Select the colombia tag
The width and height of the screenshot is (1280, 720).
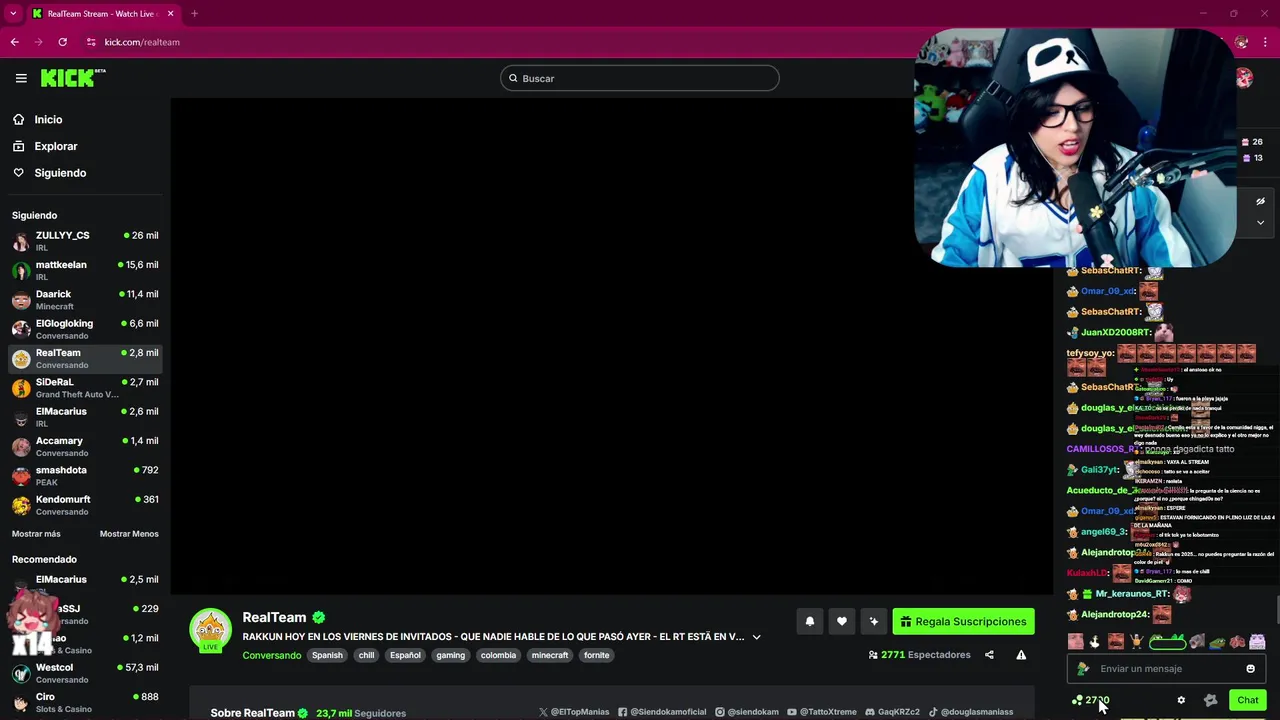498,655
